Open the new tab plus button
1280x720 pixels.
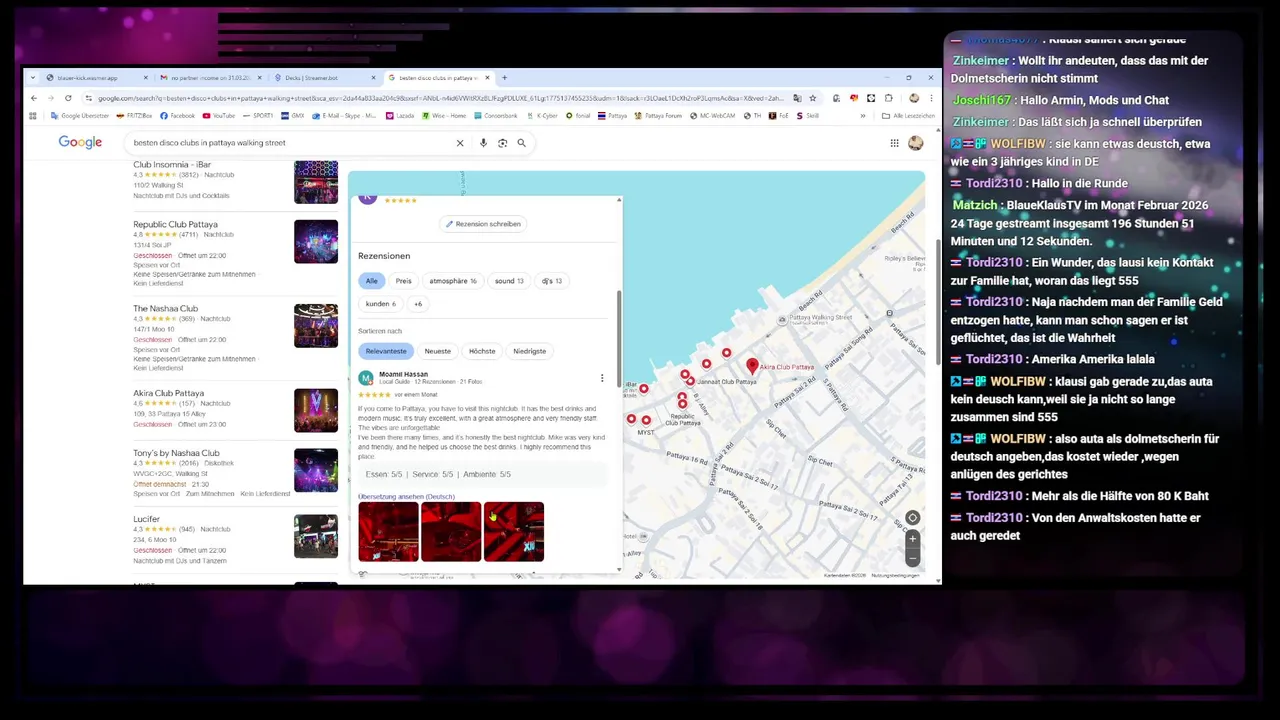504,77
